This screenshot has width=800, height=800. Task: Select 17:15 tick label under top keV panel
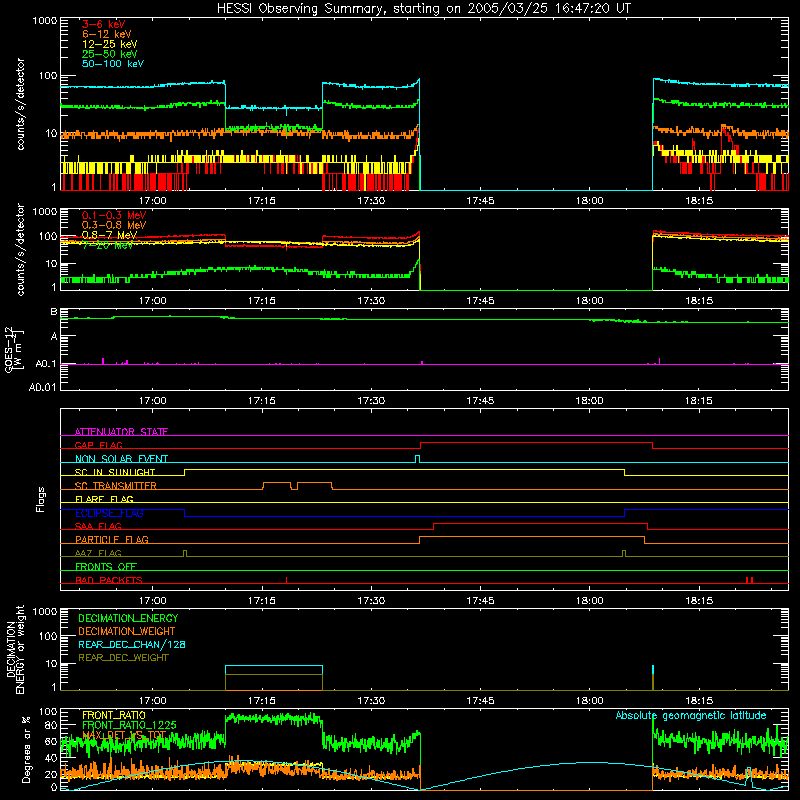tap(262, 201)
